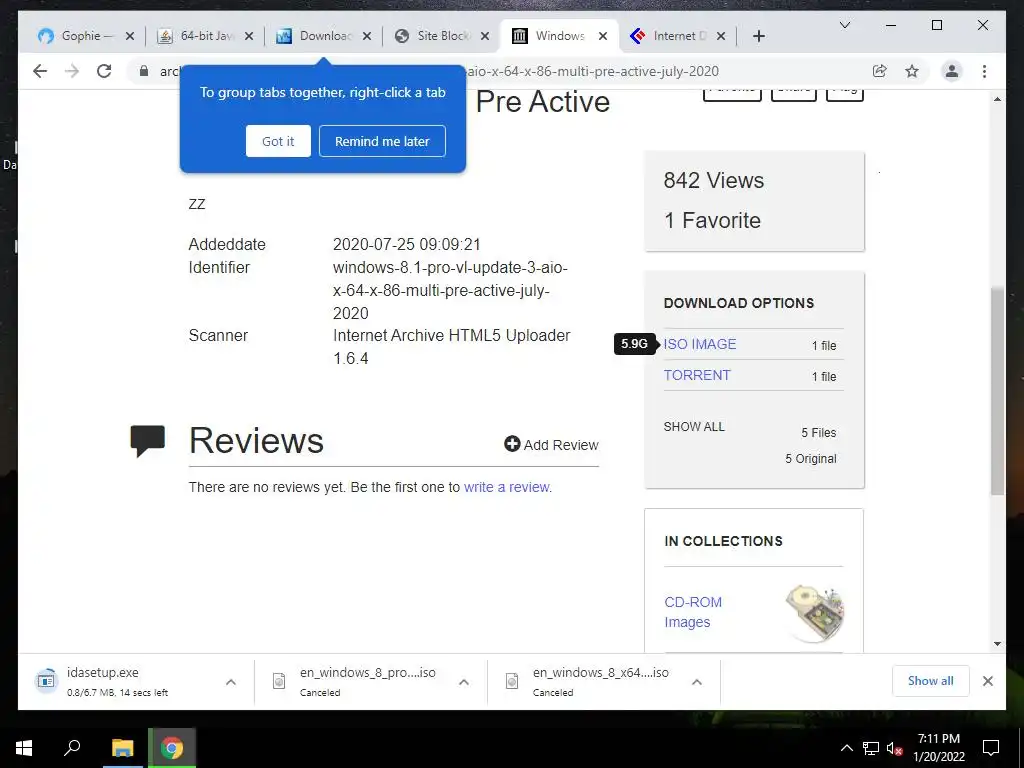This screenshot has height=768, width=1024.
Task: Expand options for en_windows_8_pro iso download
Action: click(x=464, y=682)
